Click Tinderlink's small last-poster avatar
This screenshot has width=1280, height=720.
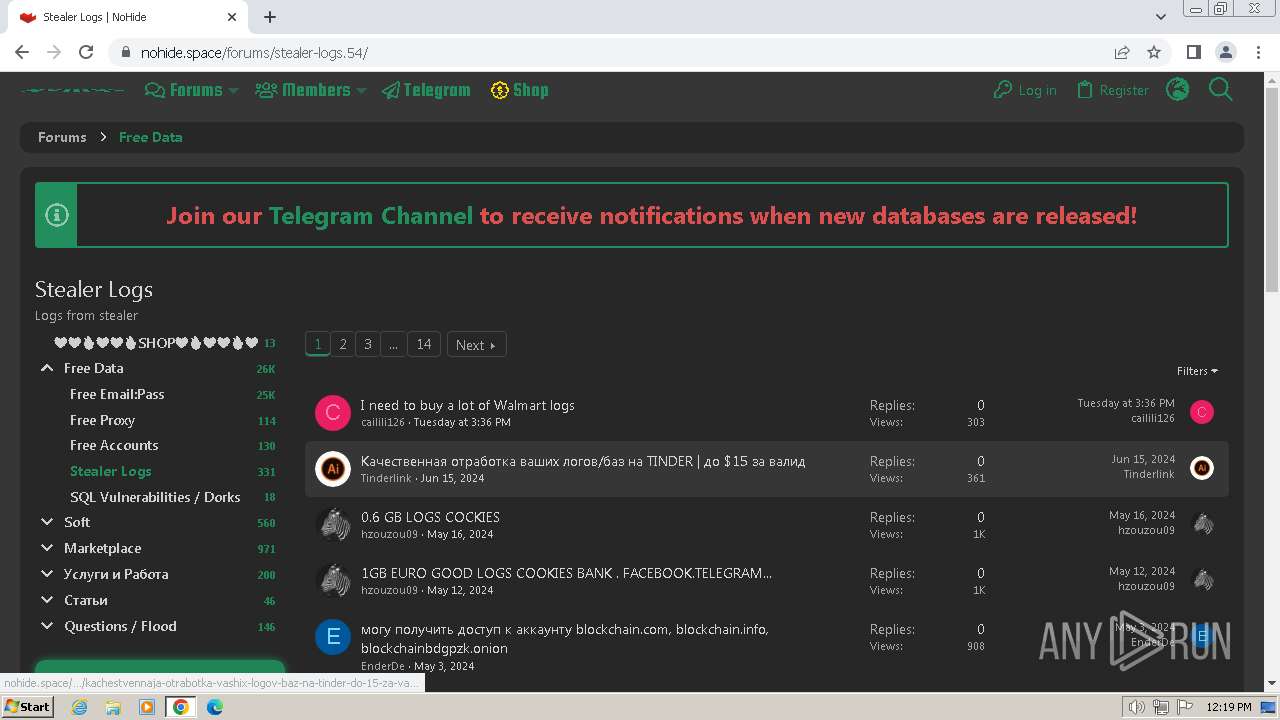pos(1202,468)
